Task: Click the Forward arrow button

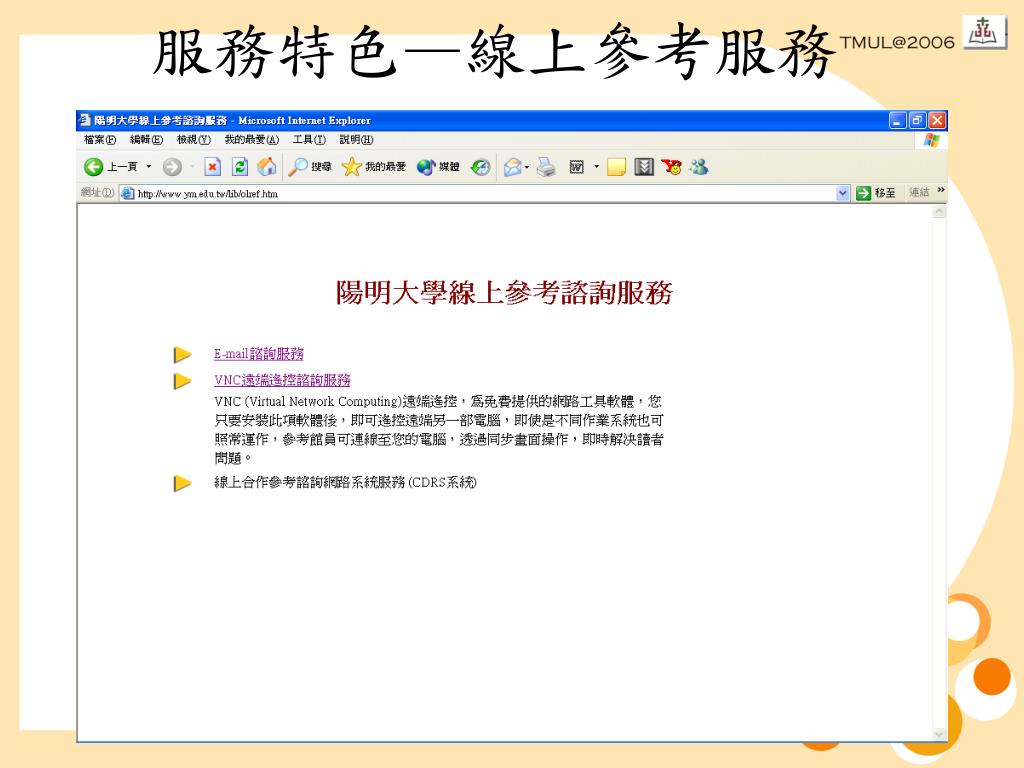Action: point(172,167)
